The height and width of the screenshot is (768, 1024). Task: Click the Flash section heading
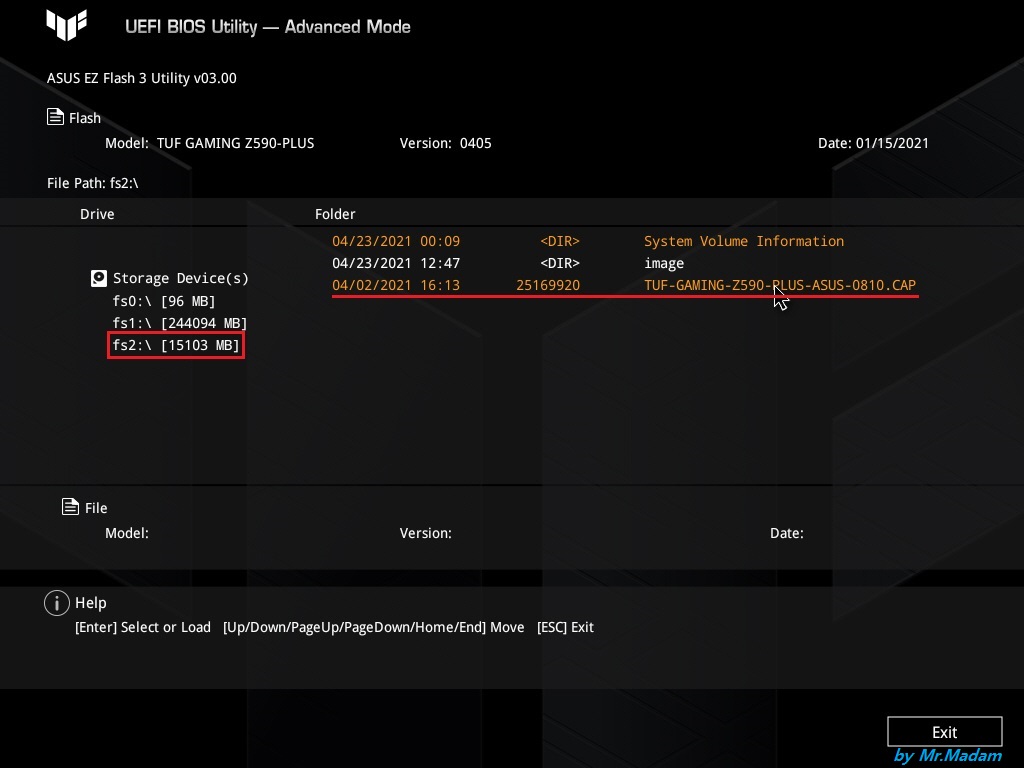pos(85,118)
